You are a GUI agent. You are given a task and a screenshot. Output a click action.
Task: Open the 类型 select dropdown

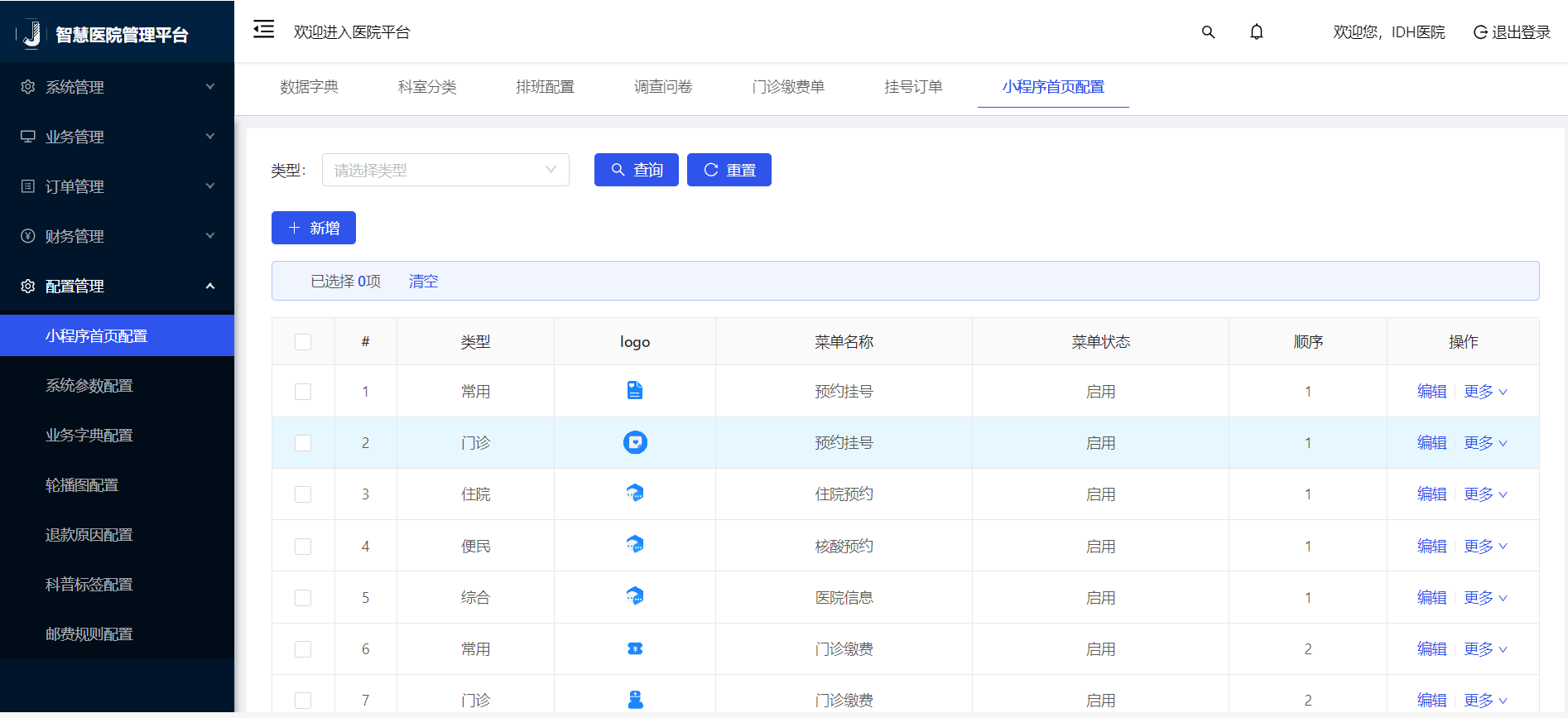click(445, 170)
